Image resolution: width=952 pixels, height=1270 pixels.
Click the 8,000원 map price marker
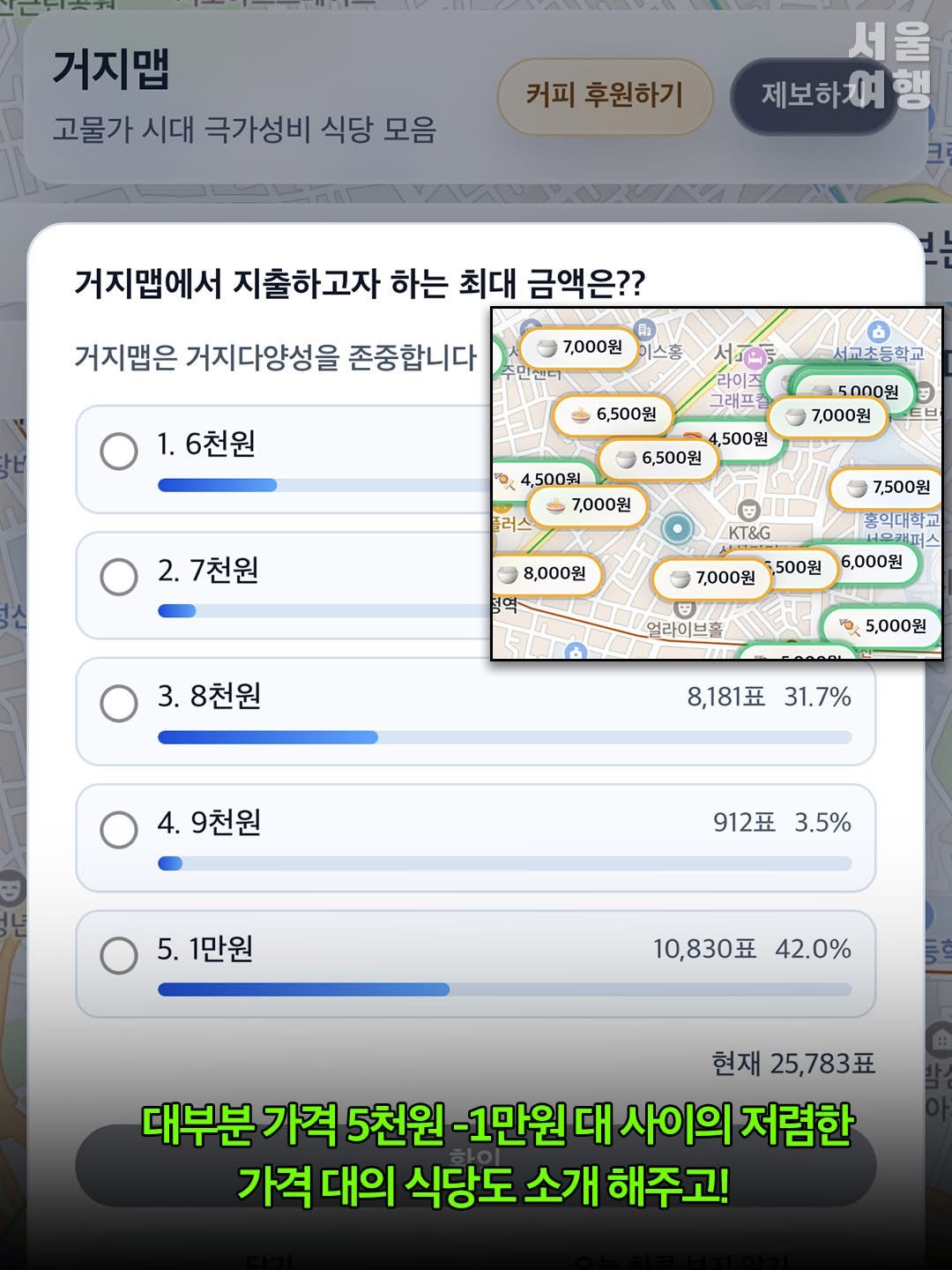pos(547,574)
